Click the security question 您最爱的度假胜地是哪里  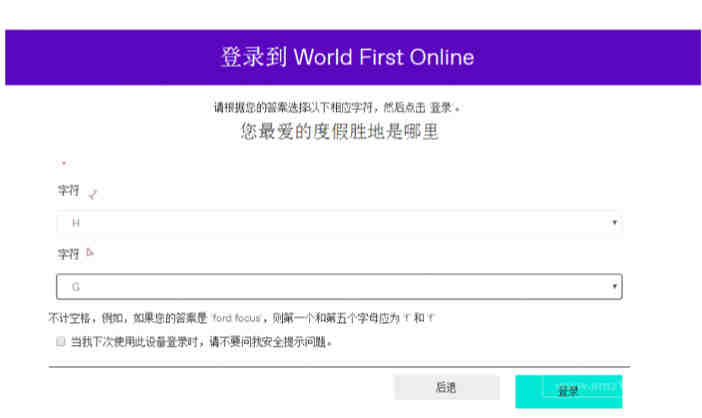pyautogui.click(x=339, y=132)
